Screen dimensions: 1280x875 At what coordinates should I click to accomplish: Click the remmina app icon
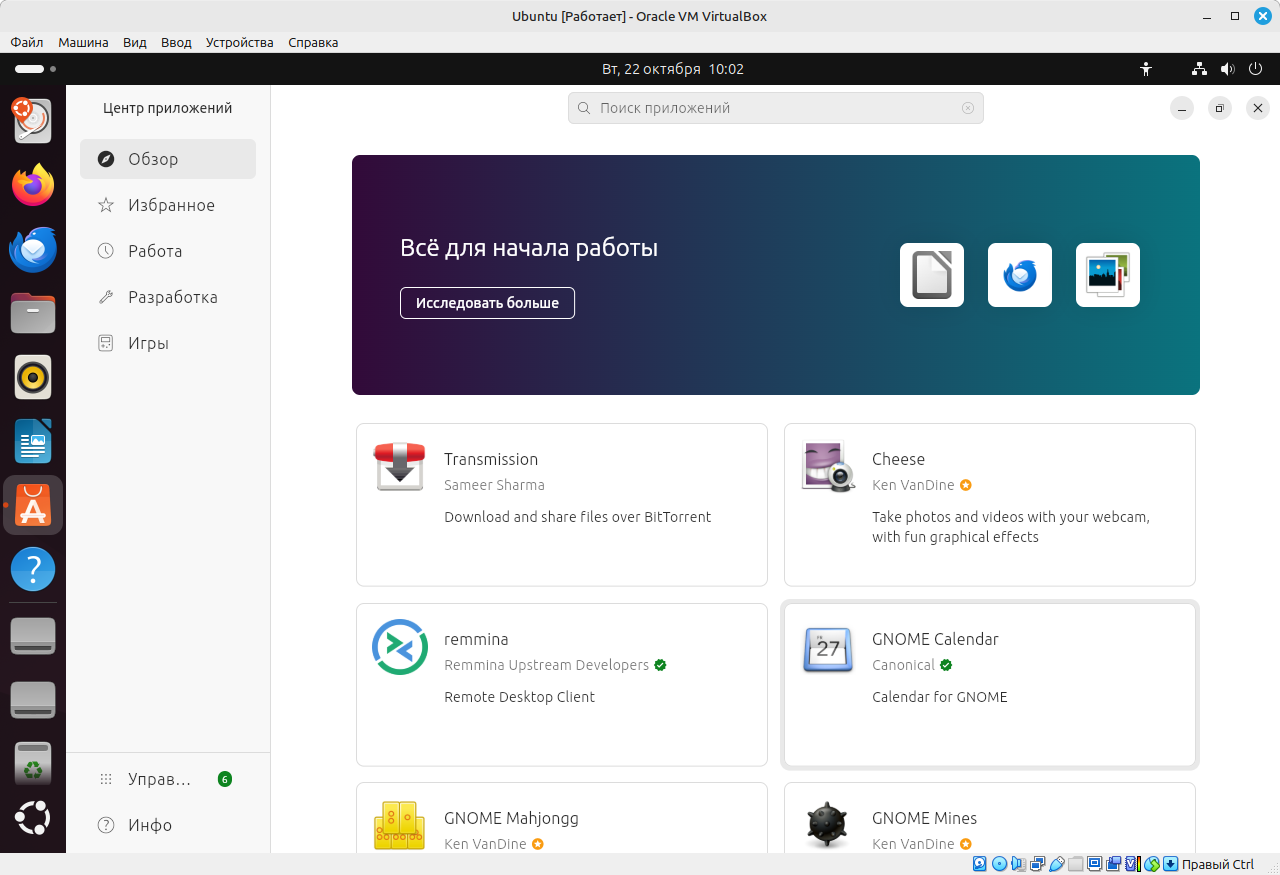[399, 647]
